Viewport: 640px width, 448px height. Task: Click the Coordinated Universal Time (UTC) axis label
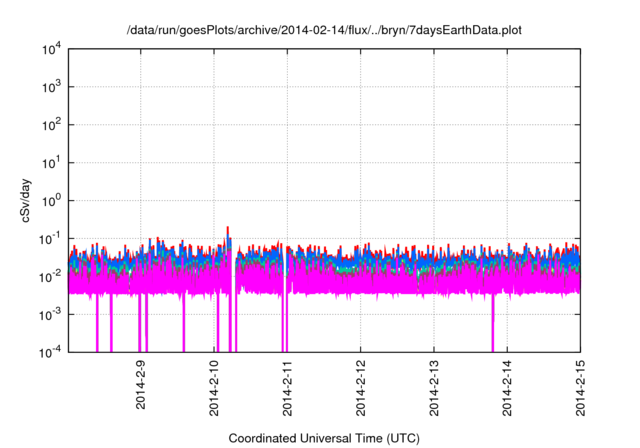324,438
